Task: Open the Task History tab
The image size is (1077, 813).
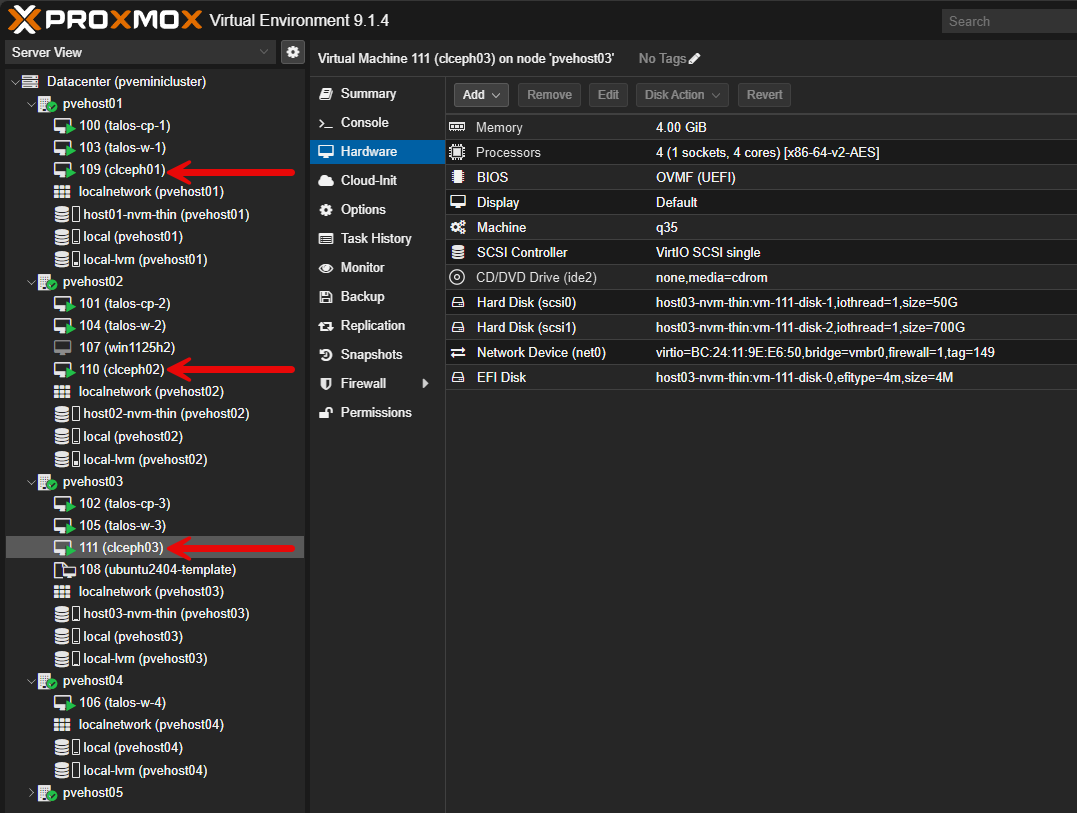Action: point(377,238)
